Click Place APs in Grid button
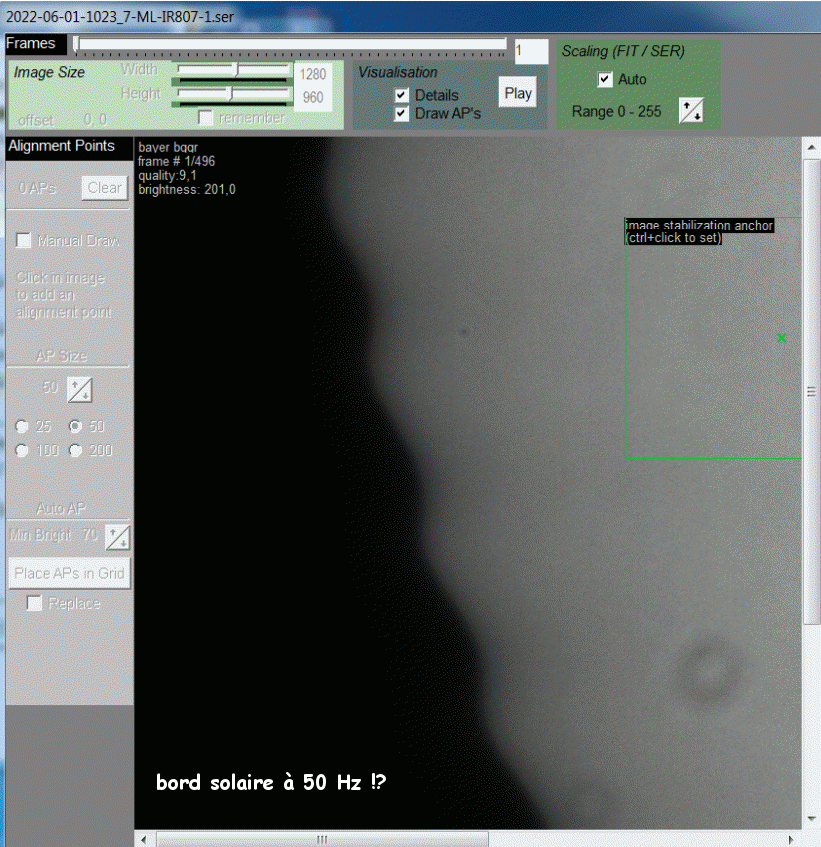821x847 pixels. pyautogui.click(x=70, y=574)
